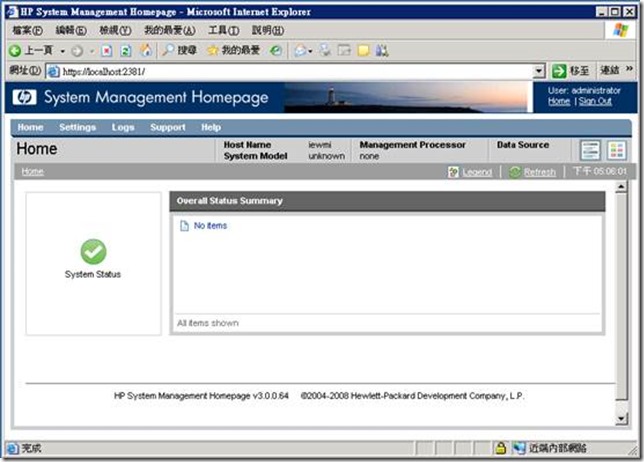
Task: Open the Support tab
Action: coord(168,127)
